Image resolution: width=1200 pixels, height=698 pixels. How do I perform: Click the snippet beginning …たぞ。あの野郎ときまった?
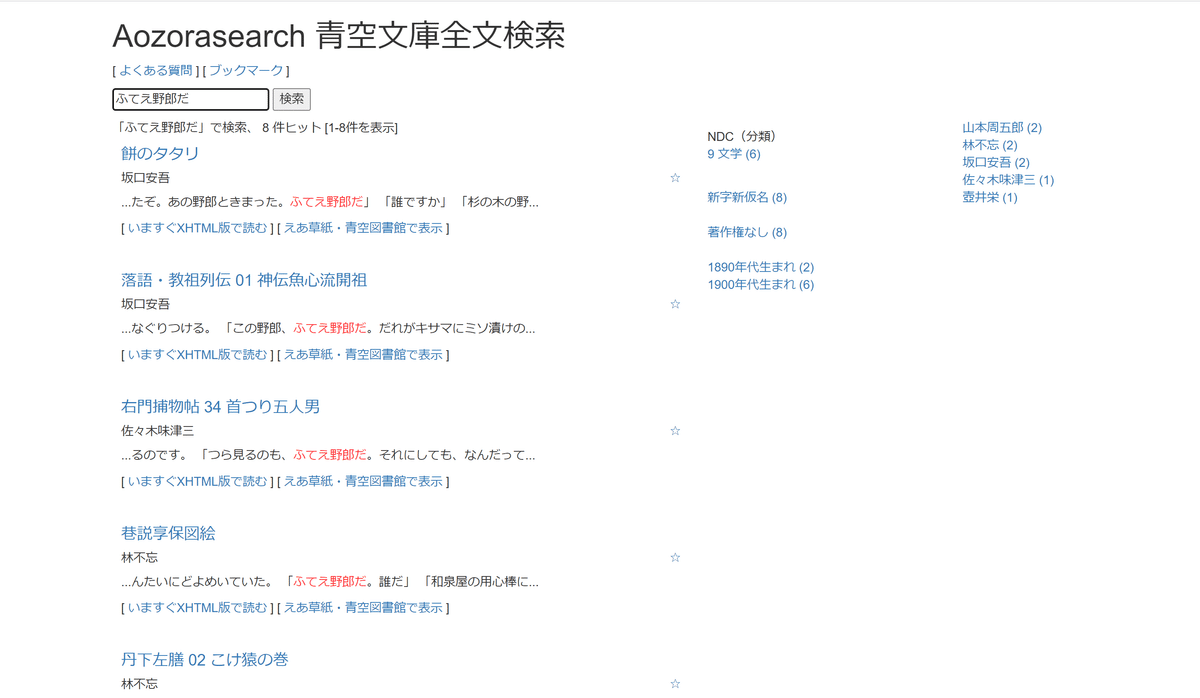pyautogui.click(x=330, y=202)
